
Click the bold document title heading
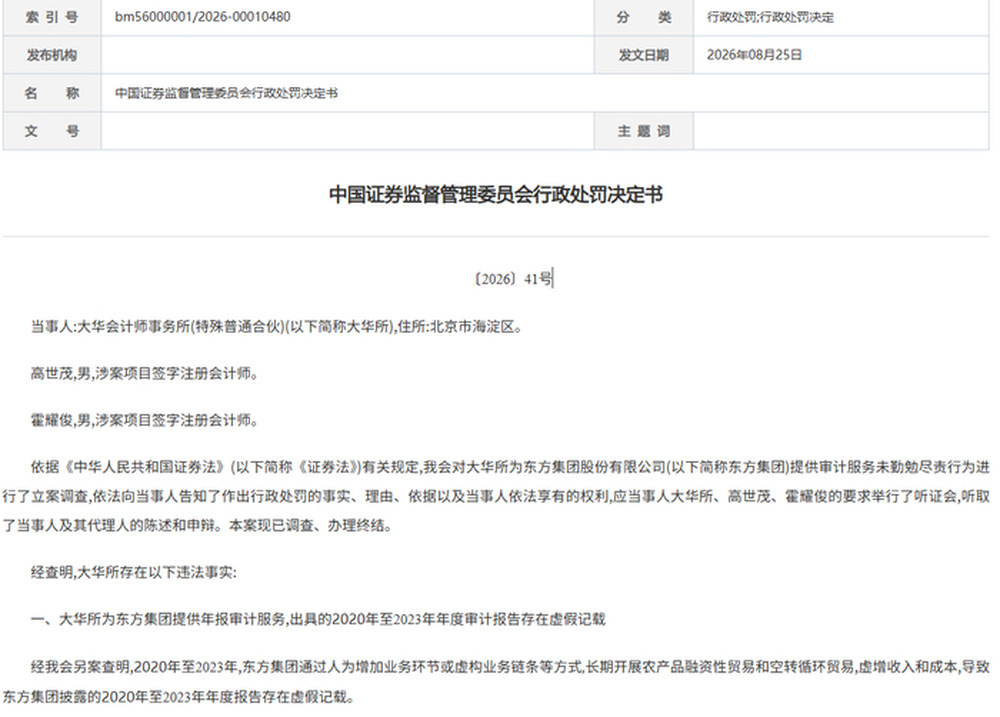[x=496, y=195]
